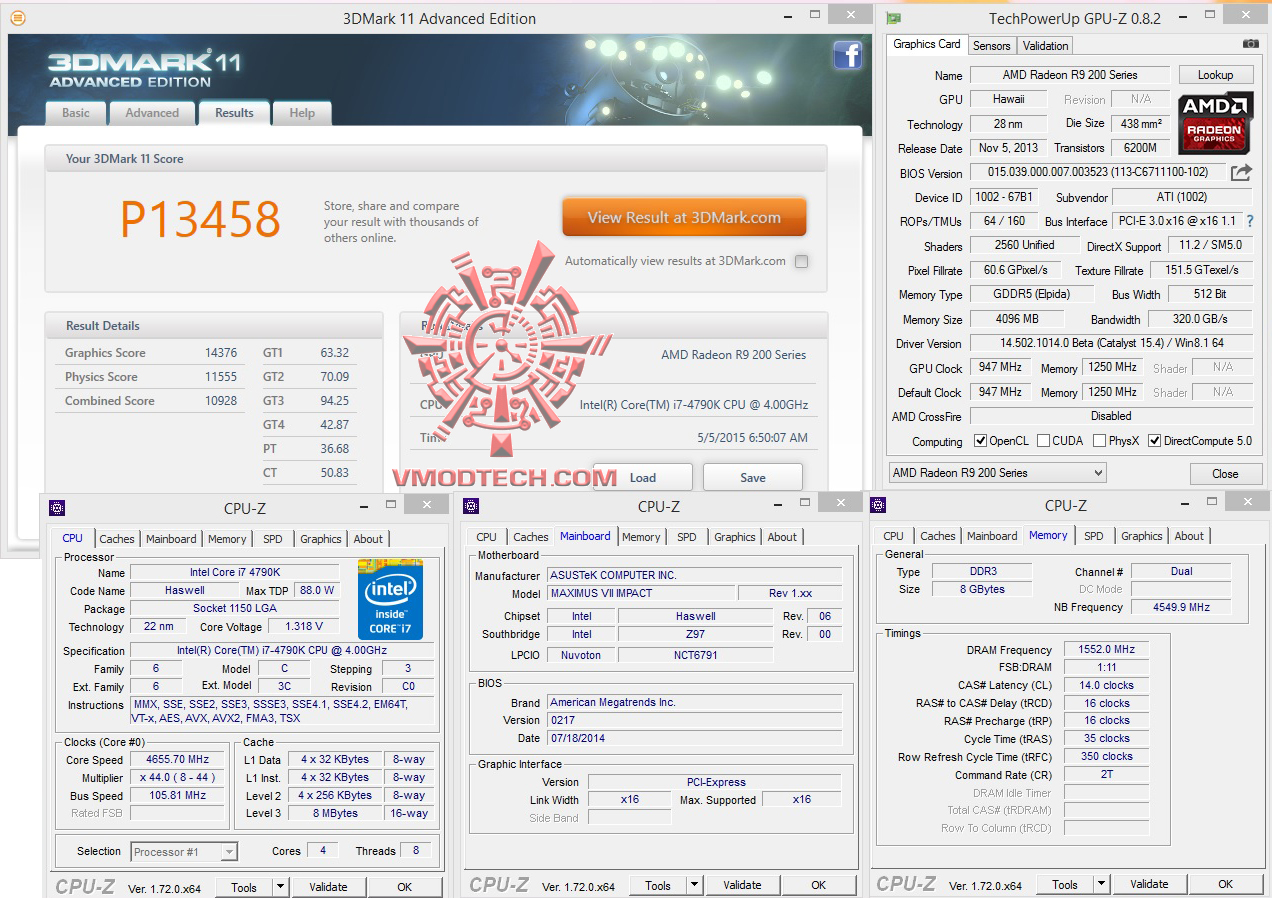This screenshot has height=898, width=1272.
Task: Uncheck the DirectCompute 5.0 checkbox
Action: (1155, 441)
